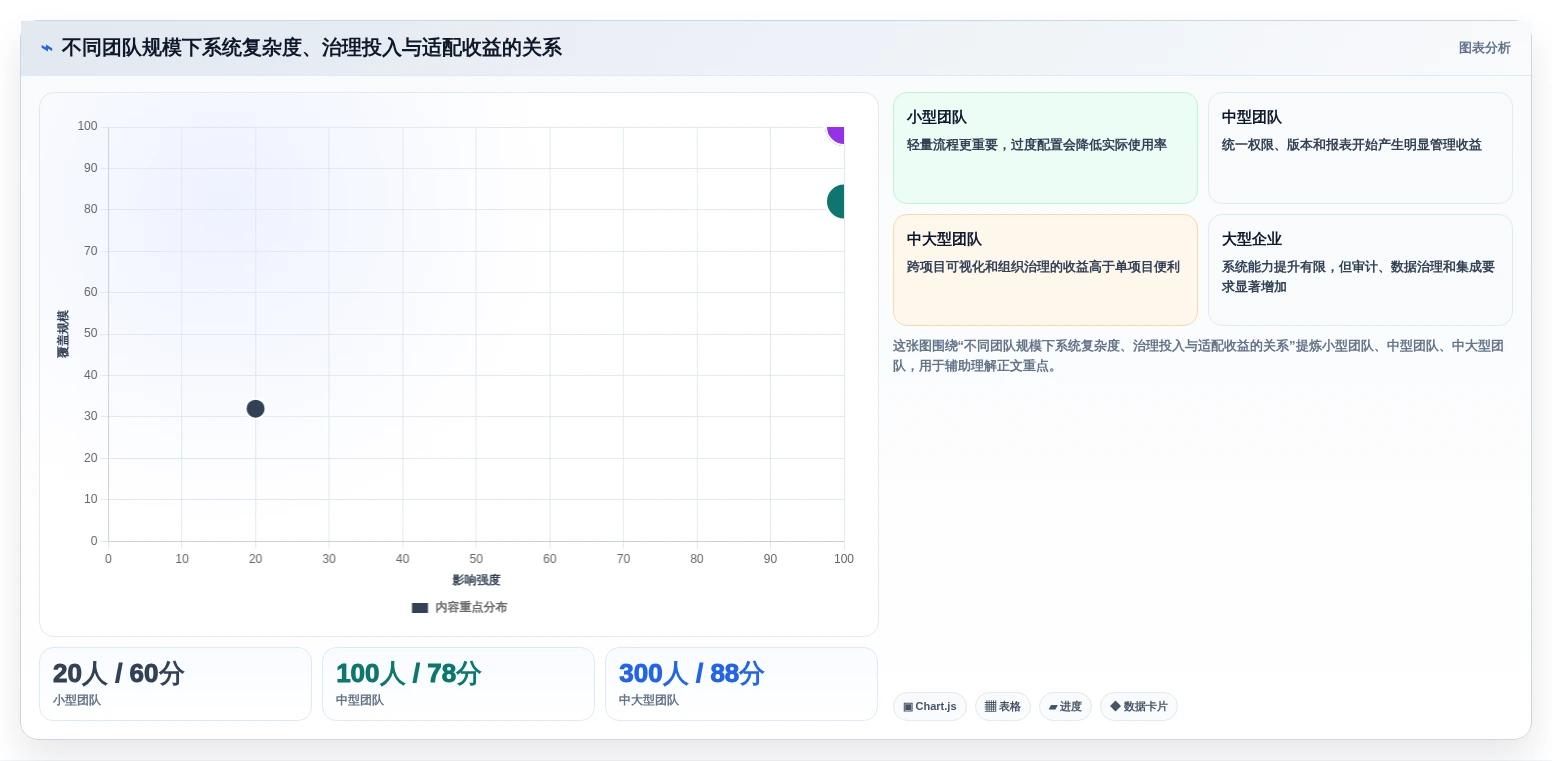Toggle the 内容重点分布 legend swatch
The height and width of the screenshot is (761, 1552).
click(420, 608)
